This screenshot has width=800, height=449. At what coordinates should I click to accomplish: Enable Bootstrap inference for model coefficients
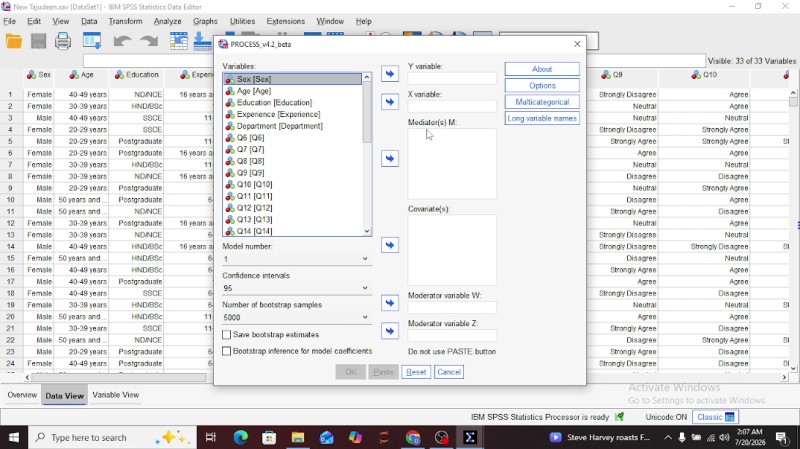pos(227,351)
